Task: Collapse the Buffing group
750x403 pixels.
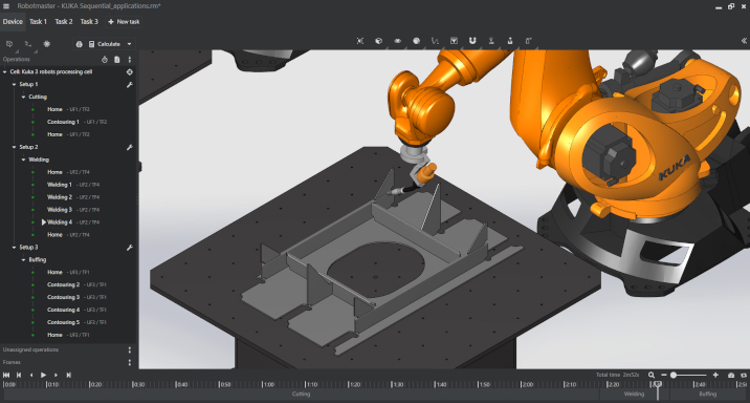Action: pyautogui.click(x=23, y=260)
